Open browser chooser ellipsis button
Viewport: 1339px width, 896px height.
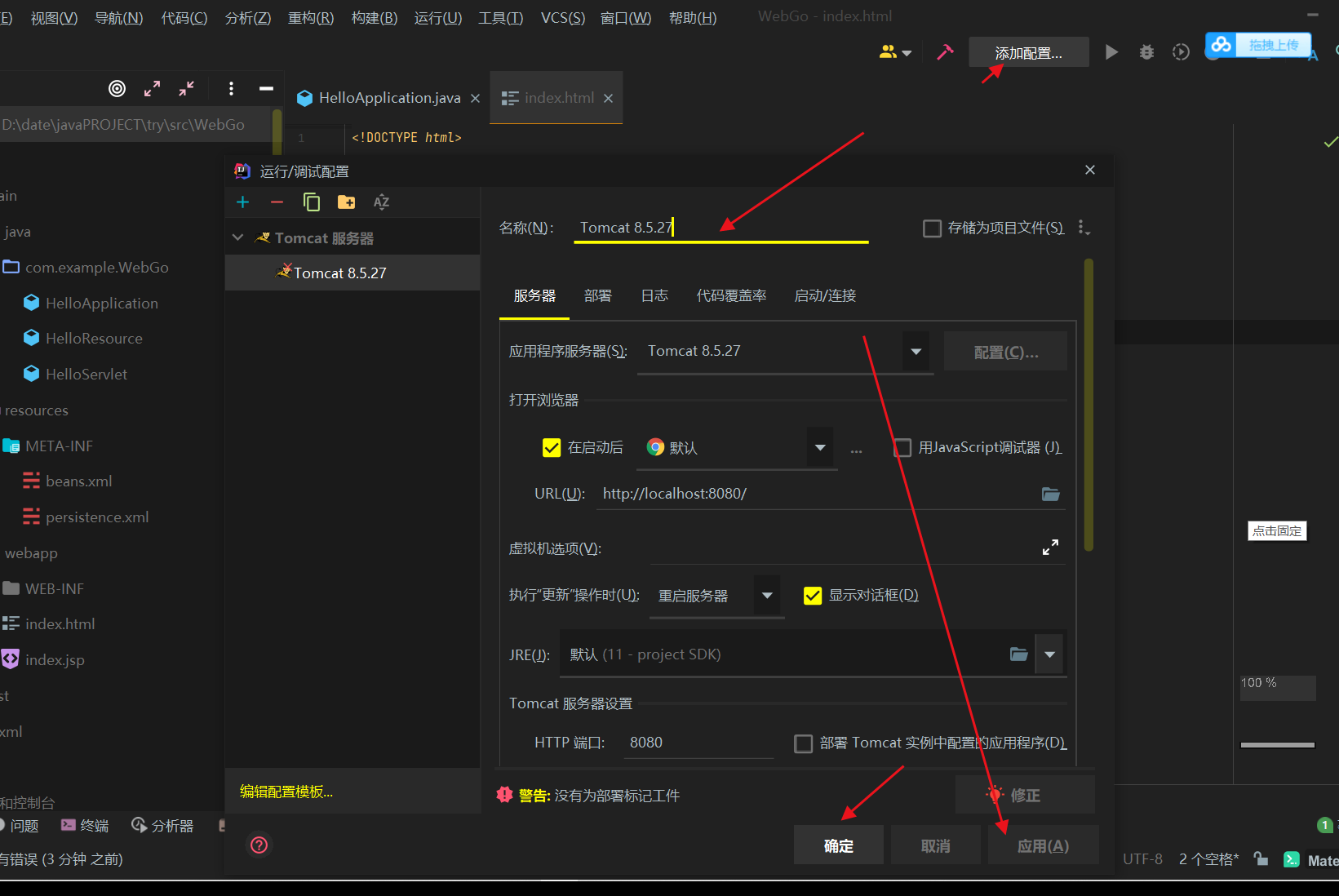click(x=856, y=449)
